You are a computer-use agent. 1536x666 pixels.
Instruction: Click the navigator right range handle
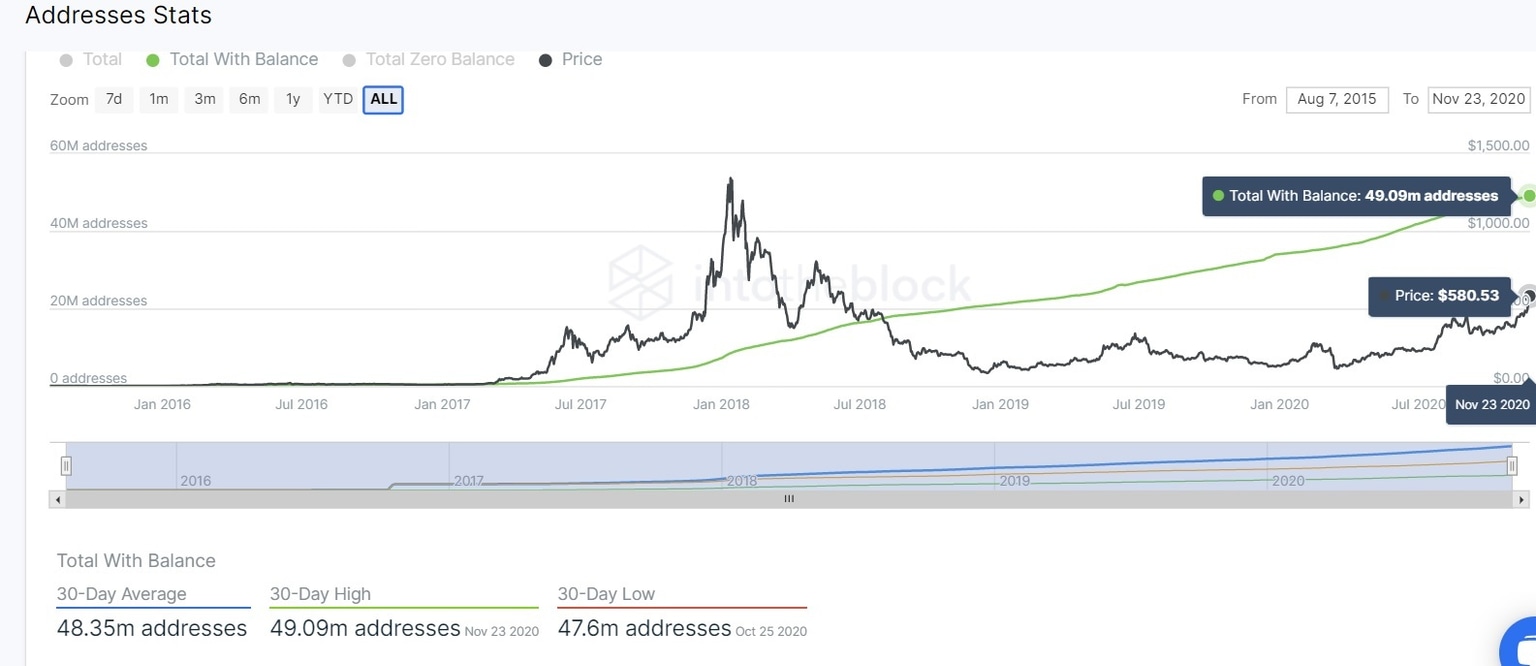tap(1512, 465)
